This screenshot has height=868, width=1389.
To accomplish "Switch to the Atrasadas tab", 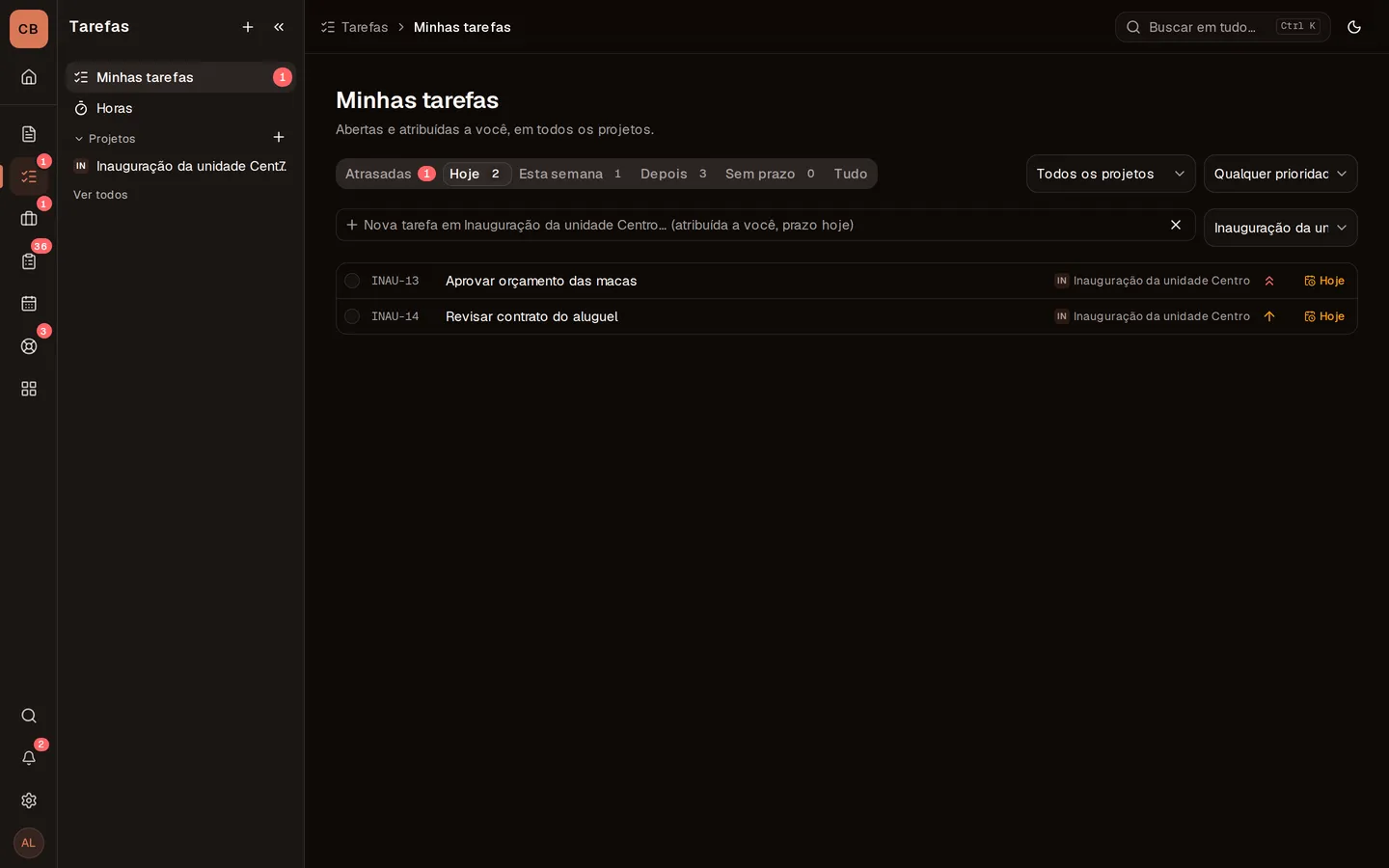I will [x=391, y=174].
